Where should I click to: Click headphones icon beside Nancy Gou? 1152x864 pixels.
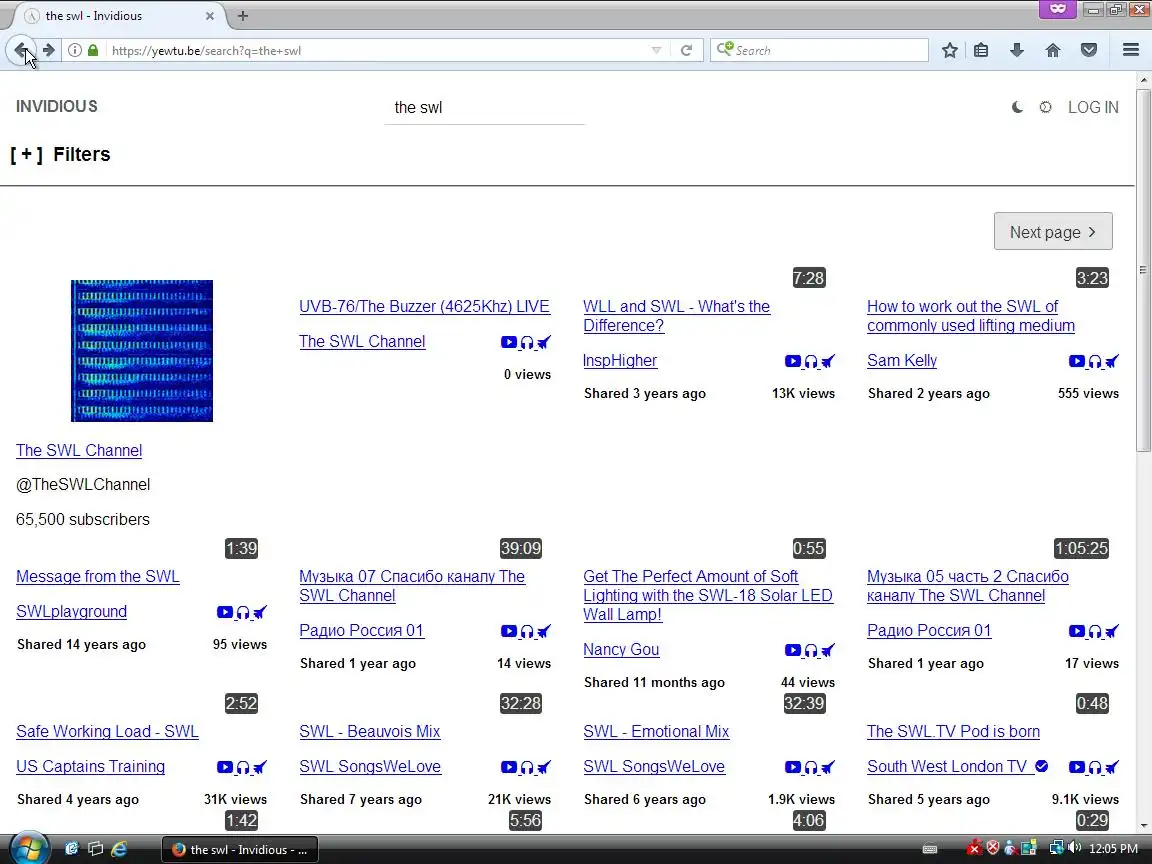click(x=810, y=650)
